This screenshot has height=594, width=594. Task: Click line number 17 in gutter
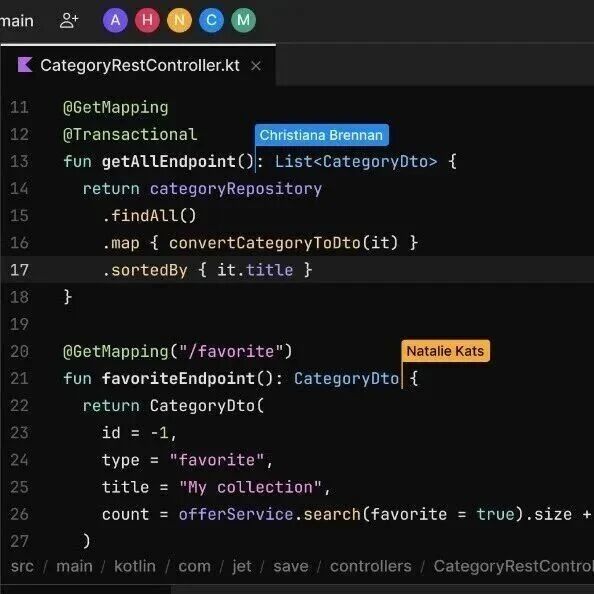(20, 270)
